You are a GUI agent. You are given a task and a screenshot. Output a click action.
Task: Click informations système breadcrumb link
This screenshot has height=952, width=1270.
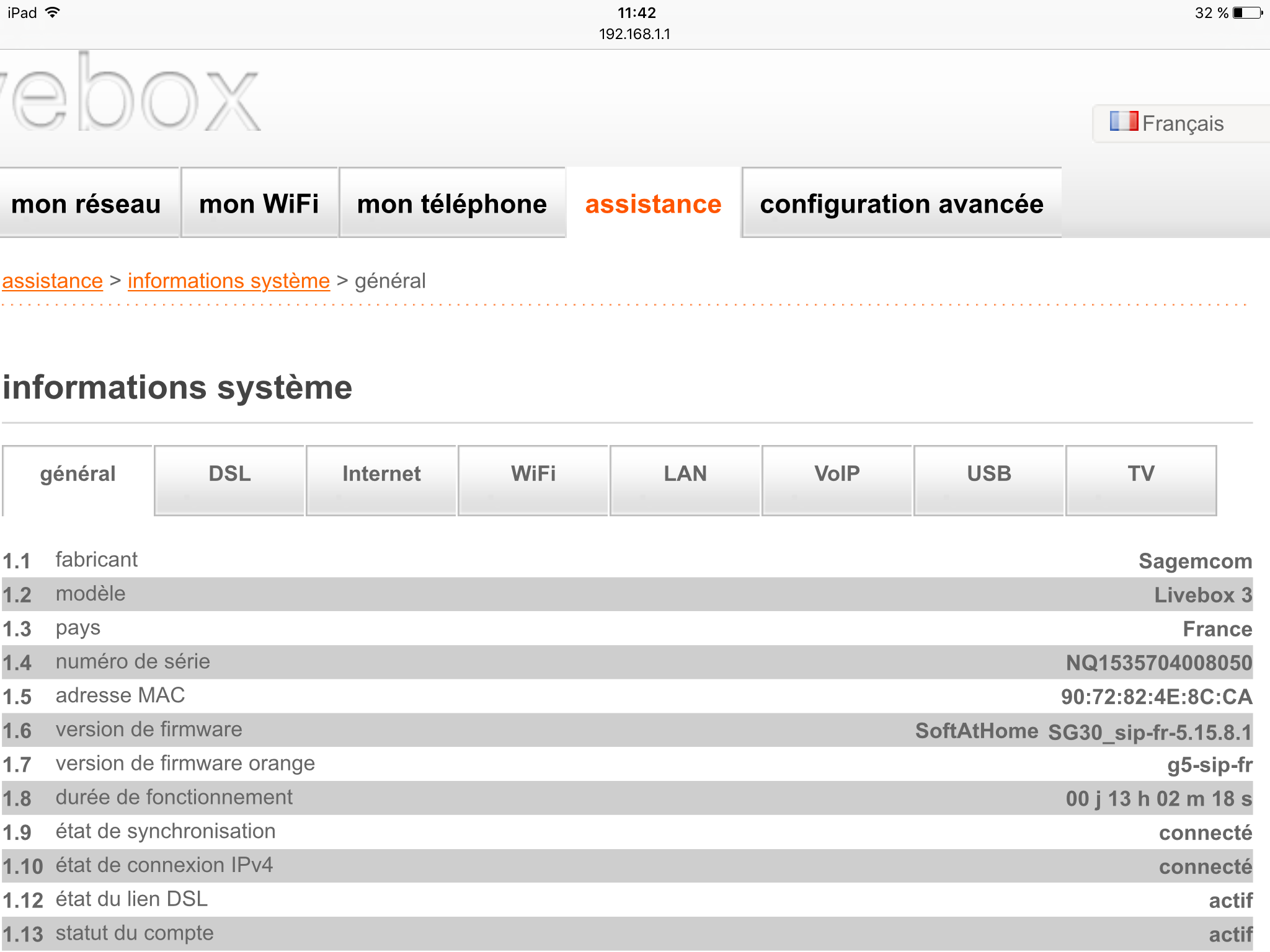click(x=229, y=281)
